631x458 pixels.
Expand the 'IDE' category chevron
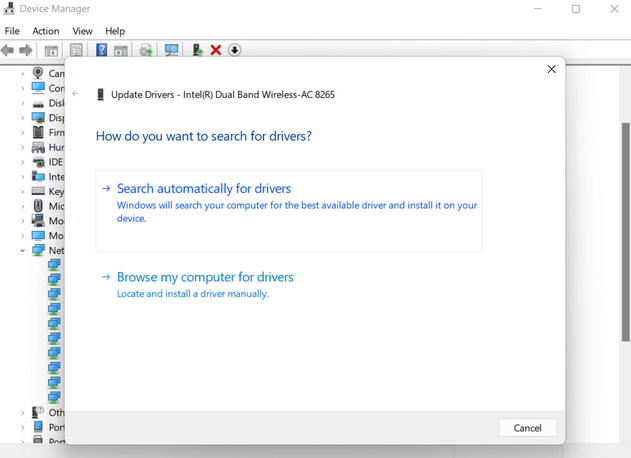pos(23,162)
